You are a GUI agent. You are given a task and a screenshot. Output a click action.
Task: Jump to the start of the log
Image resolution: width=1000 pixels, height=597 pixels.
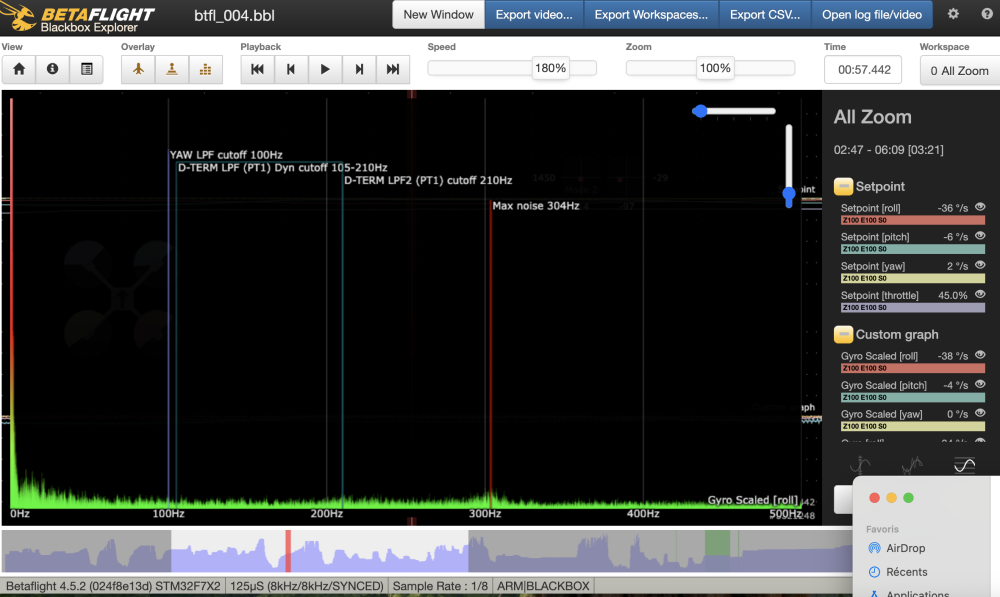coord(257,69)
